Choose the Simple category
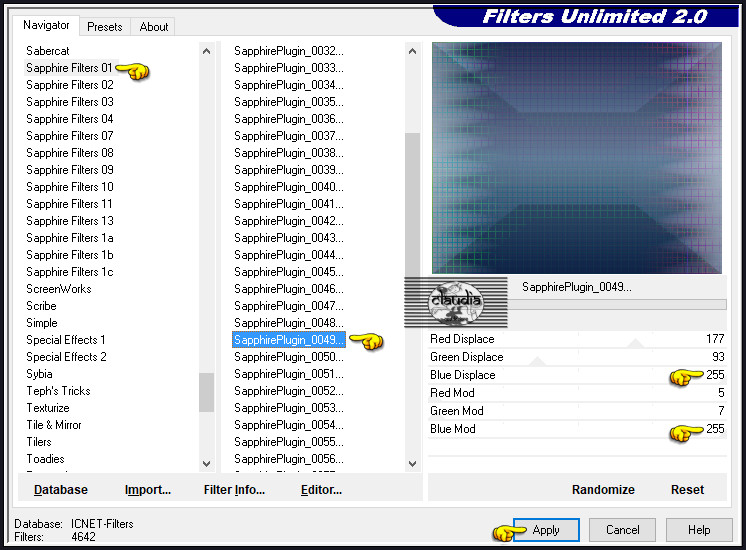 42,323
